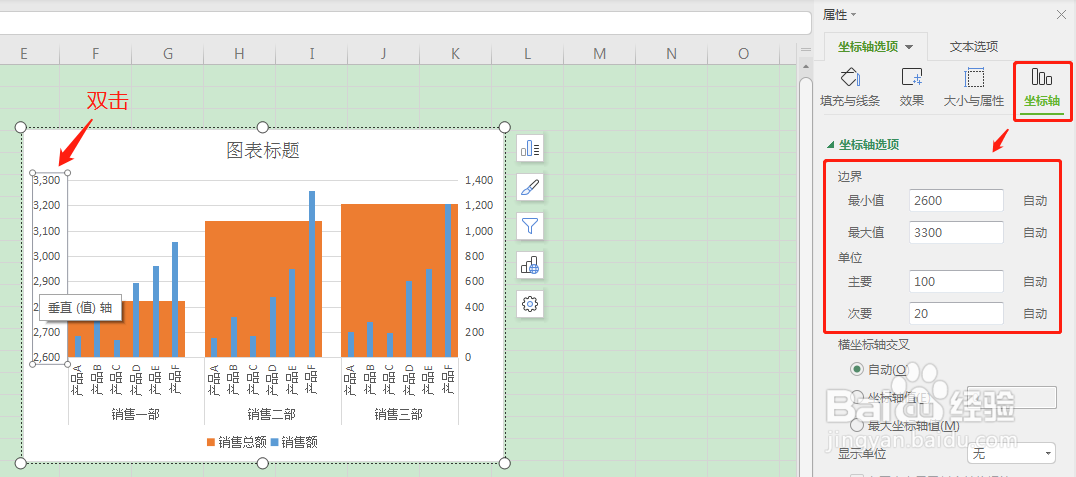
Task: Close the 属性 properties panel
Action: (x=1061, y=15)
